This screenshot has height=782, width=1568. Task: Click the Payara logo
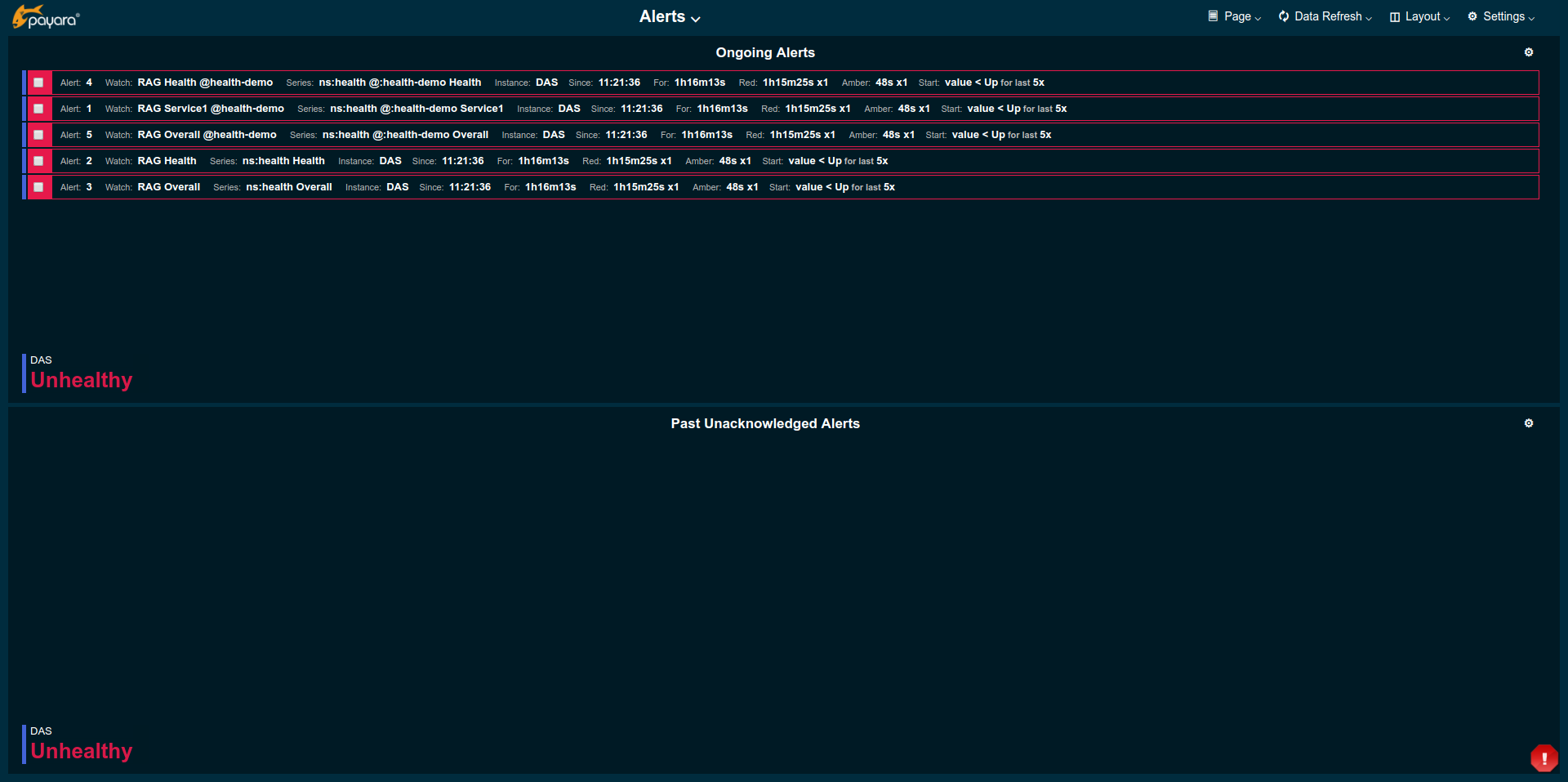[46, 17]
